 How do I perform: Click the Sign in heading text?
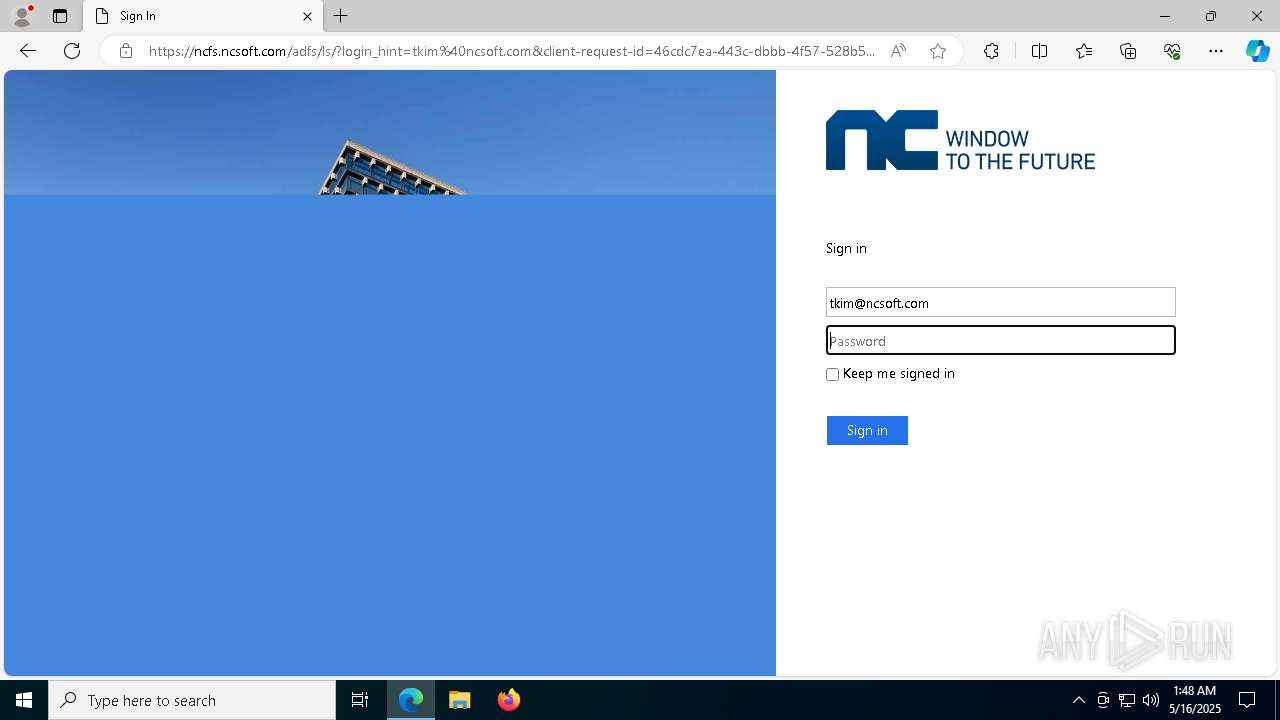[846, 248]
